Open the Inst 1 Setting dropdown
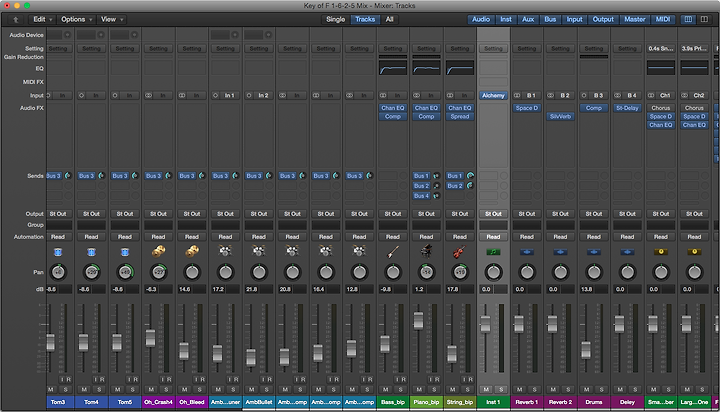The image size is (720, 412). pyautogui.click(x=493, y=48)
